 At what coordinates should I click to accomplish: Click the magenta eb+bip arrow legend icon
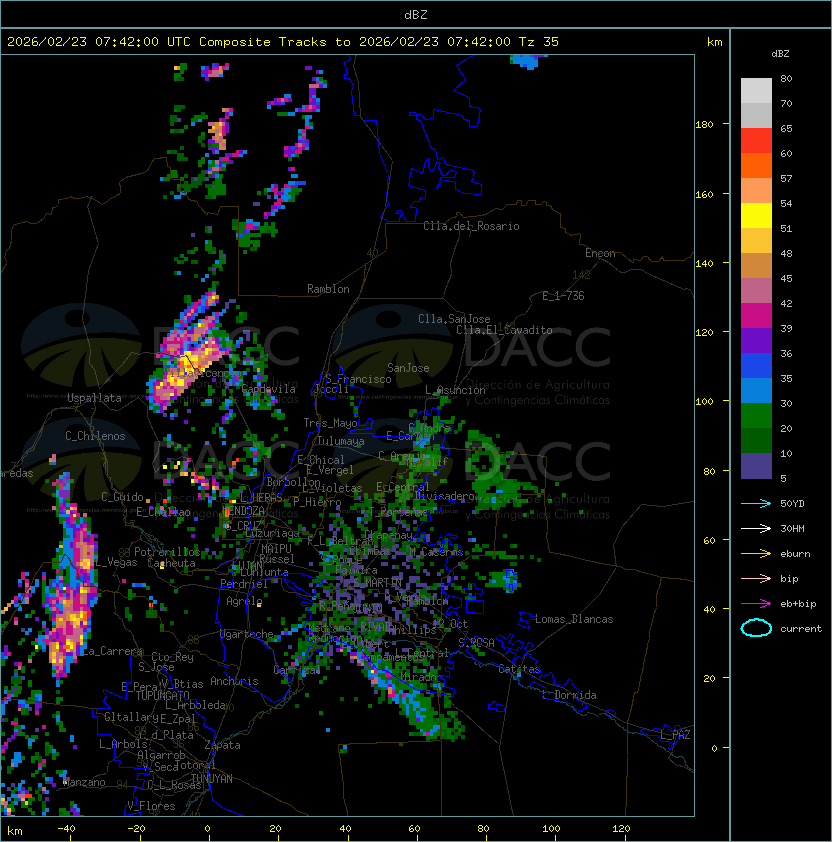click(756, 604)
